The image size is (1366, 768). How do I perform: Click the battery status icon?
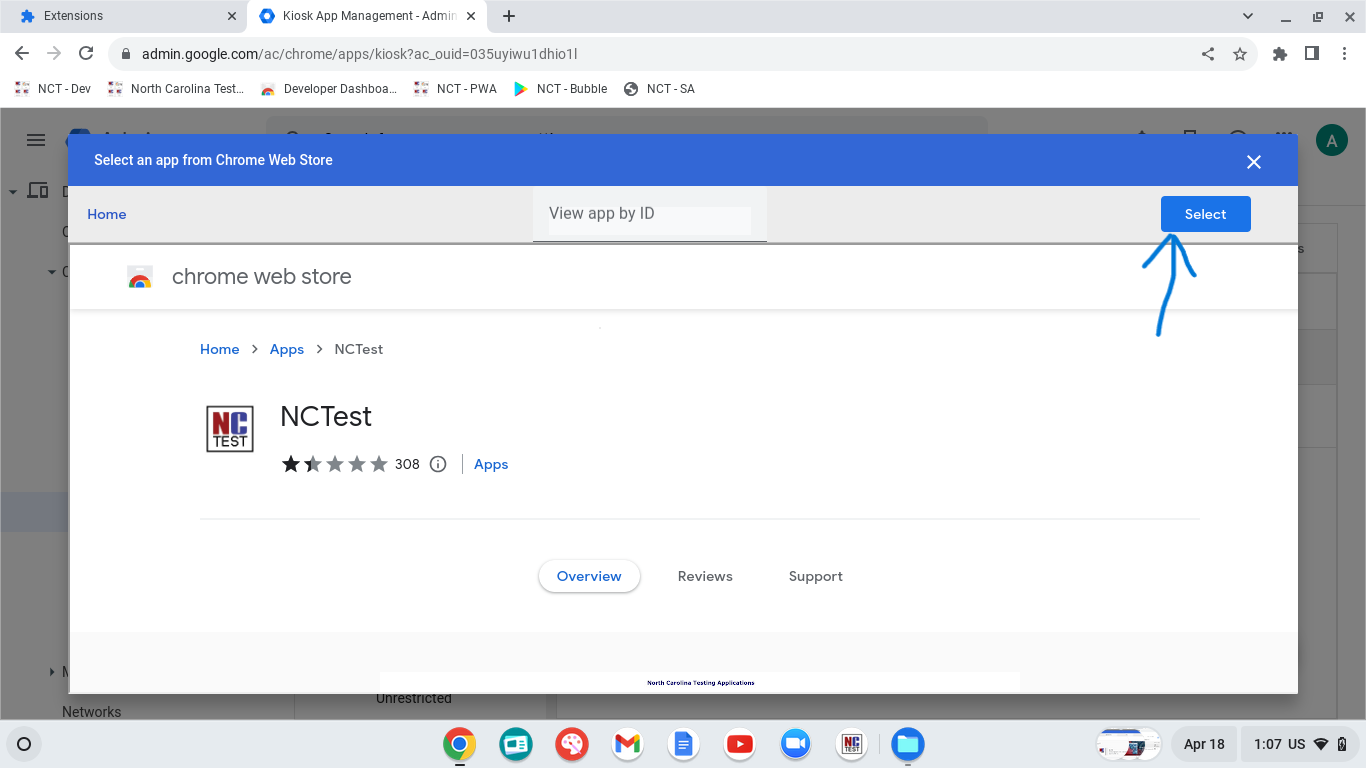click(x=1342, y=744)
